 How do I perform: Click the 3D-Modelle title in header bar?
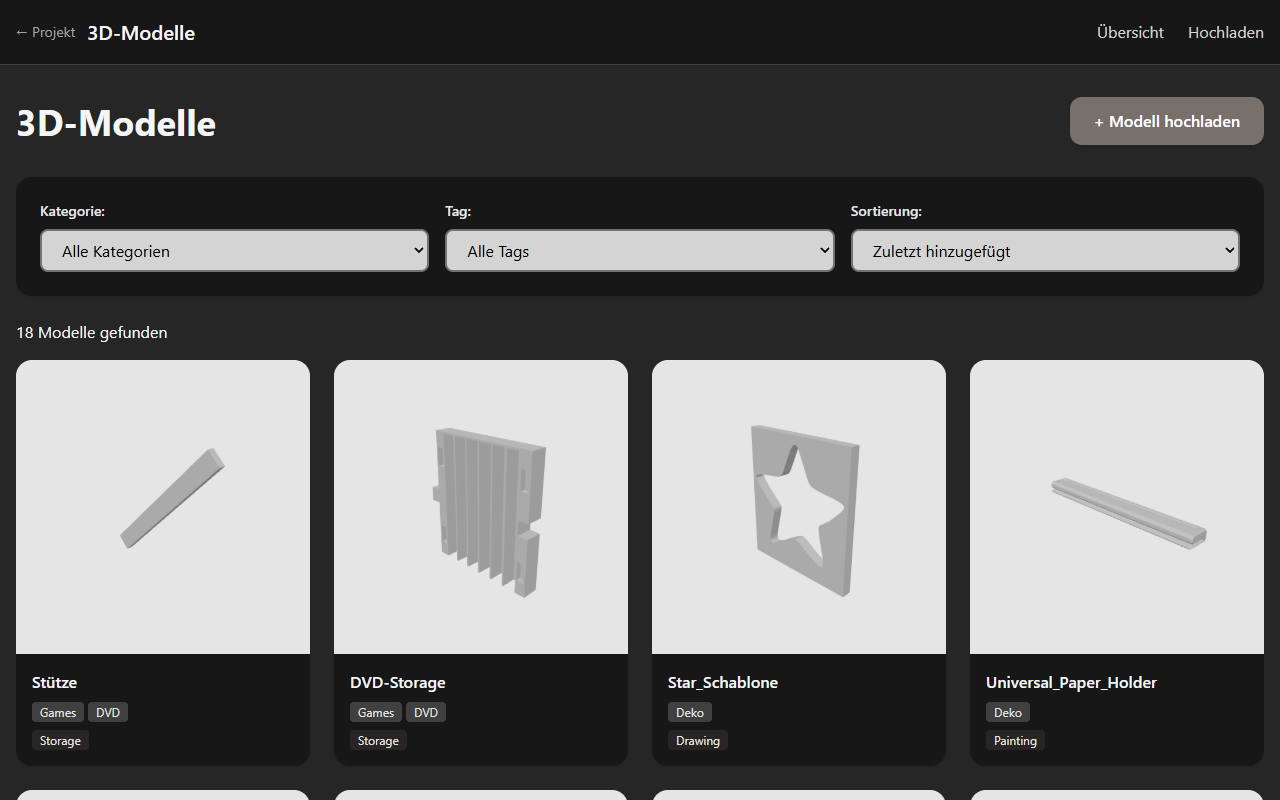[x=141, y=33]
